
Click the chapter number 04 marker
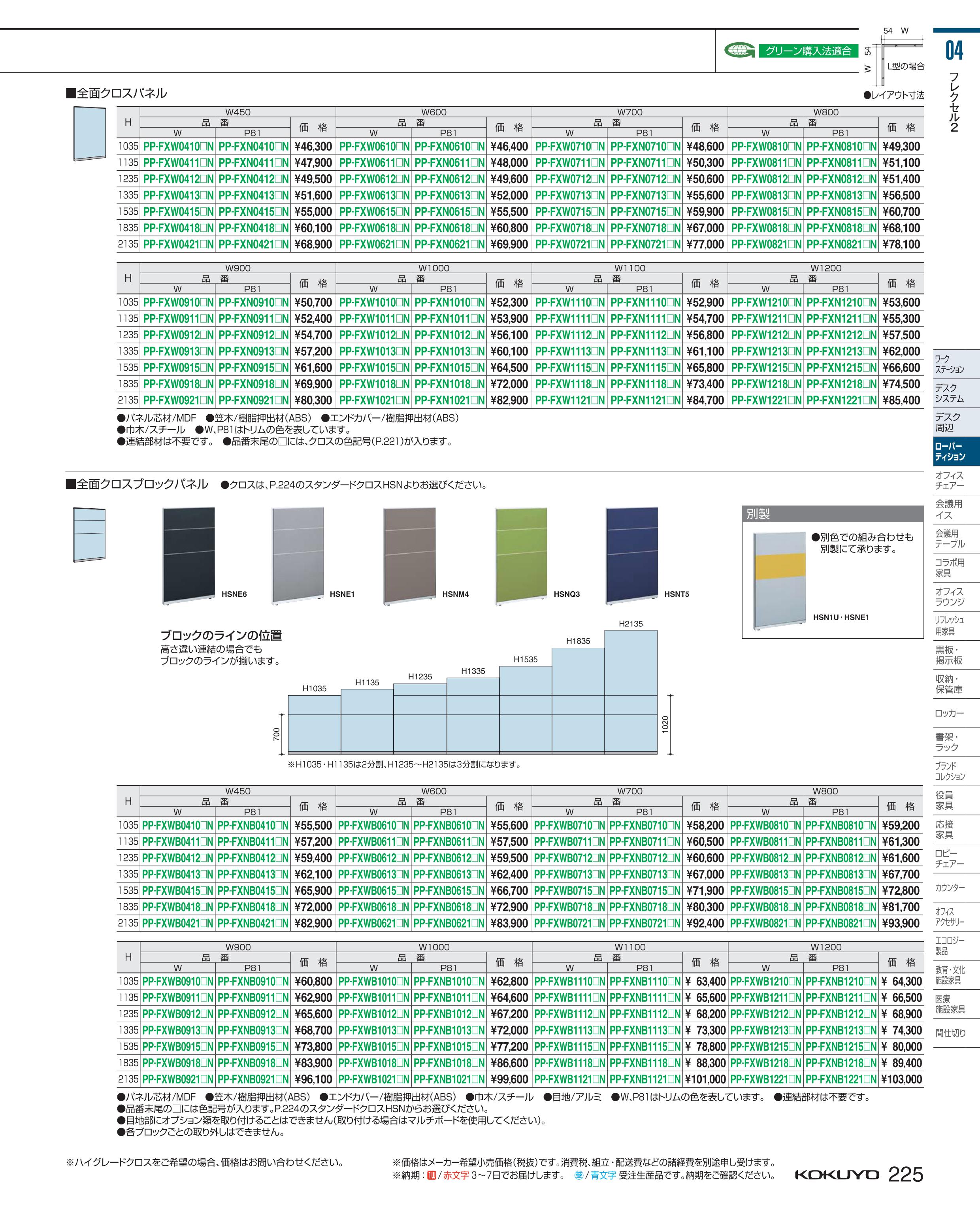click(x=955, y=50)
